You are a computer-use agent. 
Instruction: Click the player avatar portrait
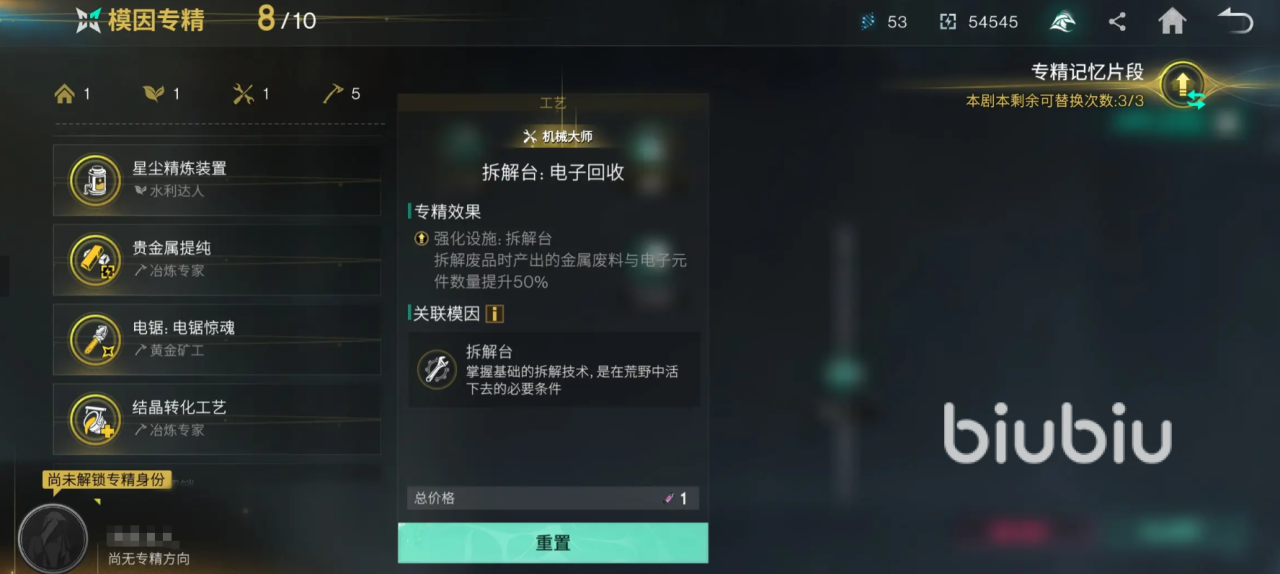click(x=54, y=537)
